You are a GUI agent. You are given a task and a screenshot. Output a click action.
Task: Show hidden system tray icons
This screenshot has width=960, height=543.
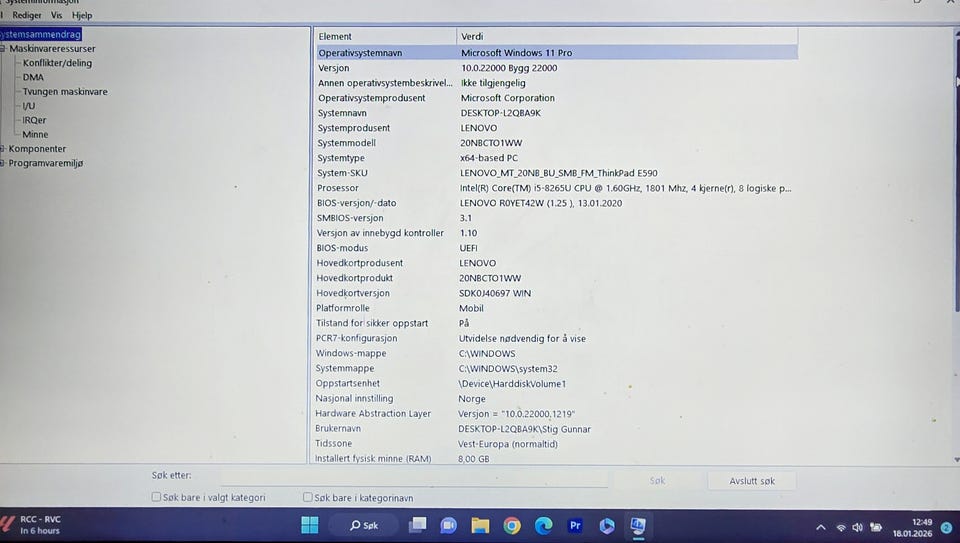(821, 527)
